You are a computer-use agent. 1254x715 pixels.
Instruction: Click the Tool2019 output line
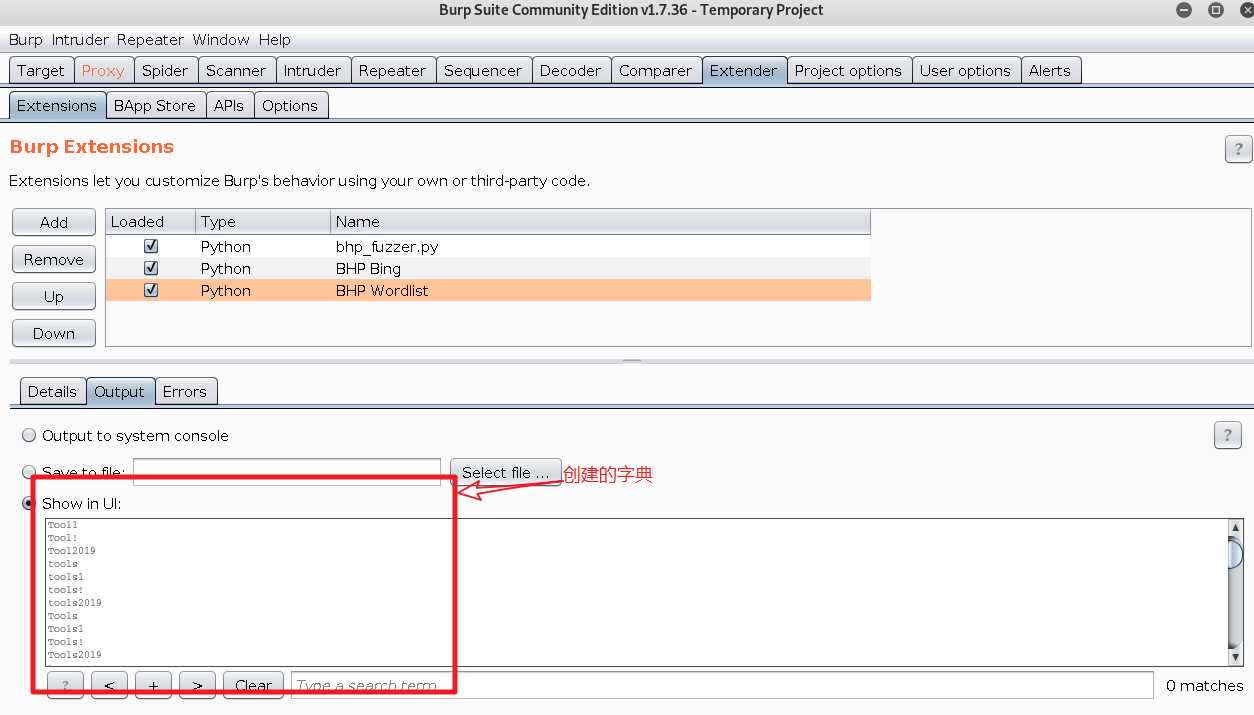click(x=72, y=551)
